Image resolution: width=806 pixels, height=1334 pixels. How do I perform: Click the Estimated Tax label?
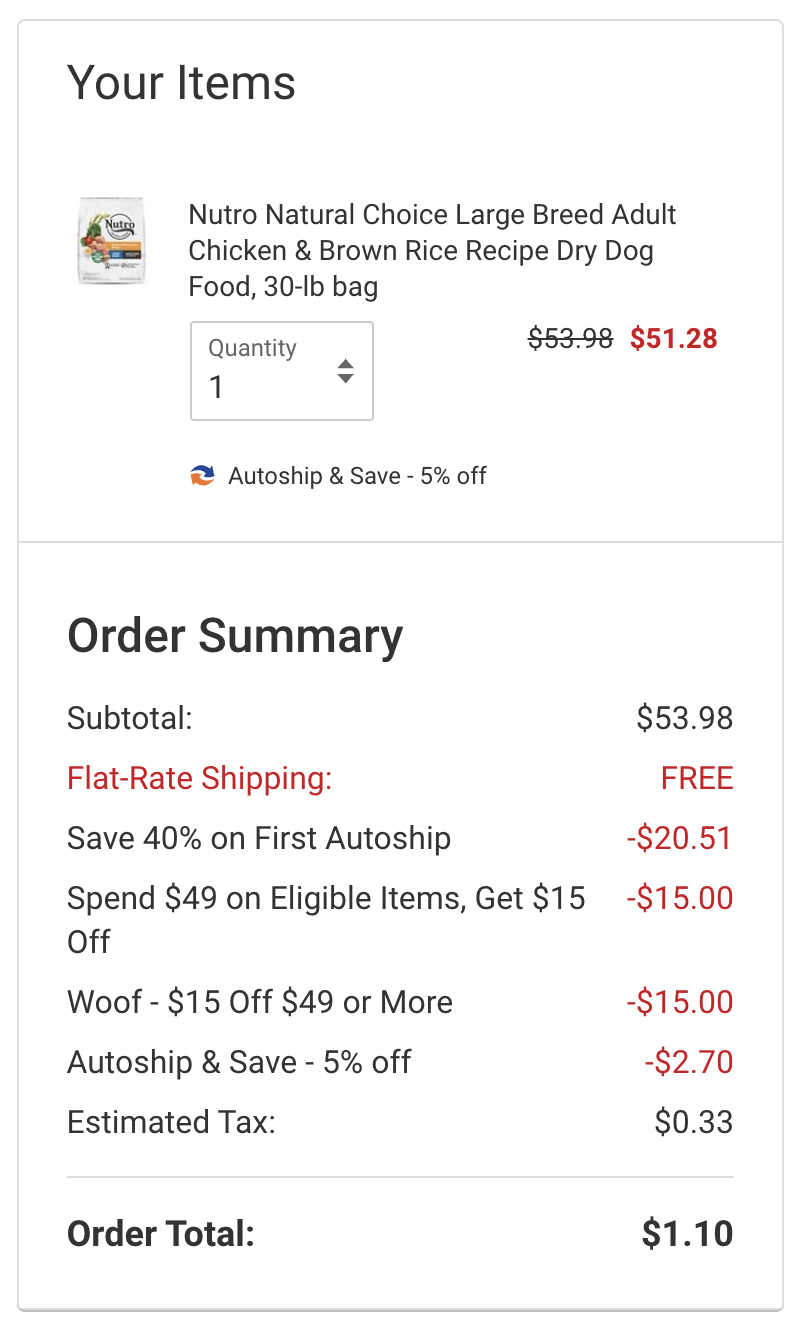coord(171,1122)
